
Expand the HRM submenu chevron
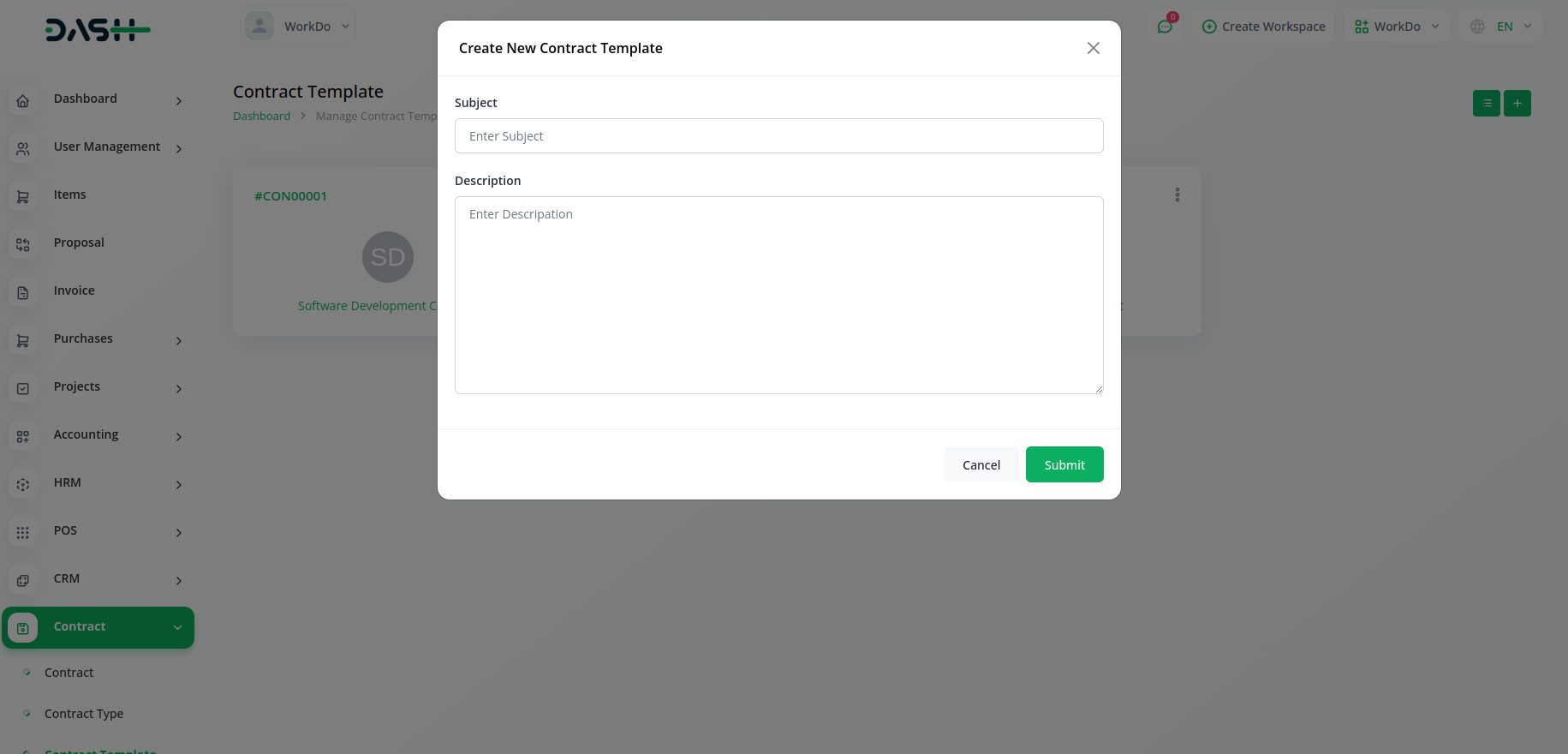tap(179, 484)
